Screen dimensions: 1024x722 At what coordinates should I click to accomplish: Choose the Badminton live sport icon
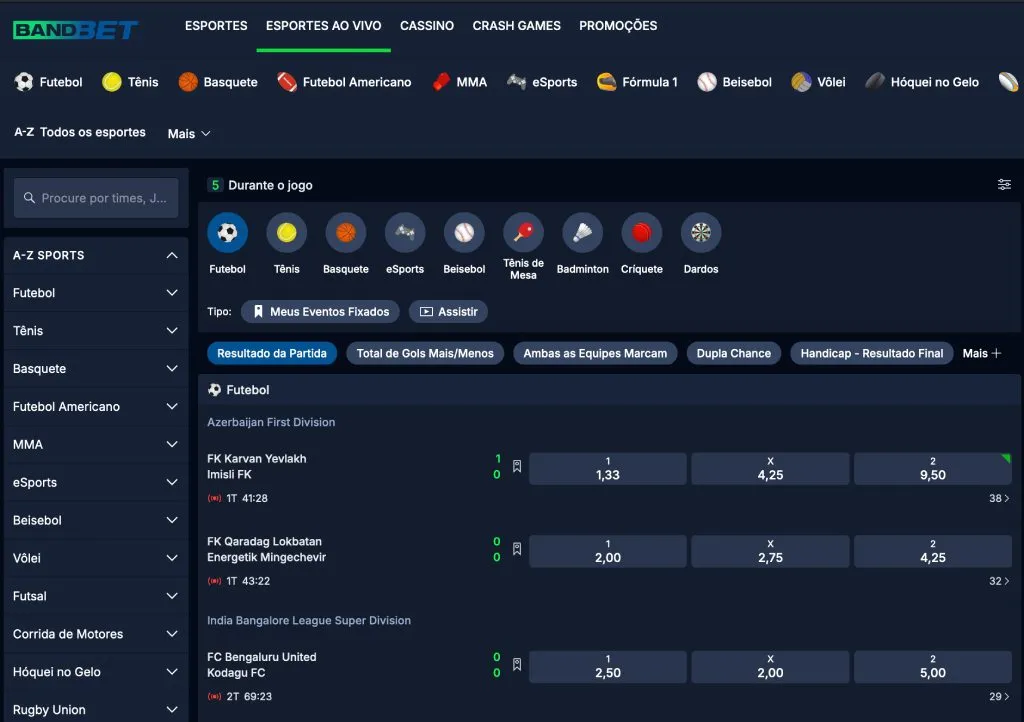(582, 233)
